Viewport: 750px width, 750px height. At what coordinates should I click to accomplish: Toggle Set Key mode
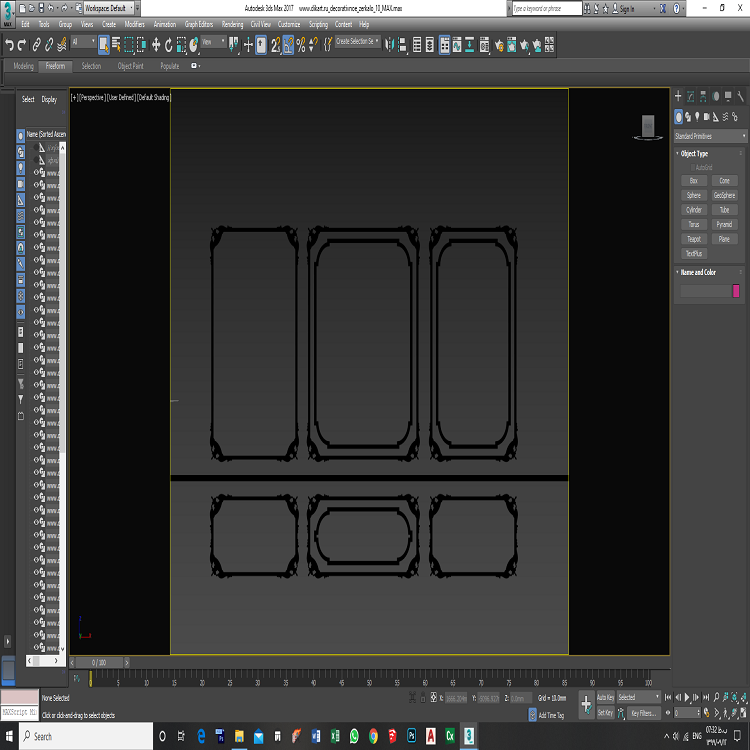(605, 713)
